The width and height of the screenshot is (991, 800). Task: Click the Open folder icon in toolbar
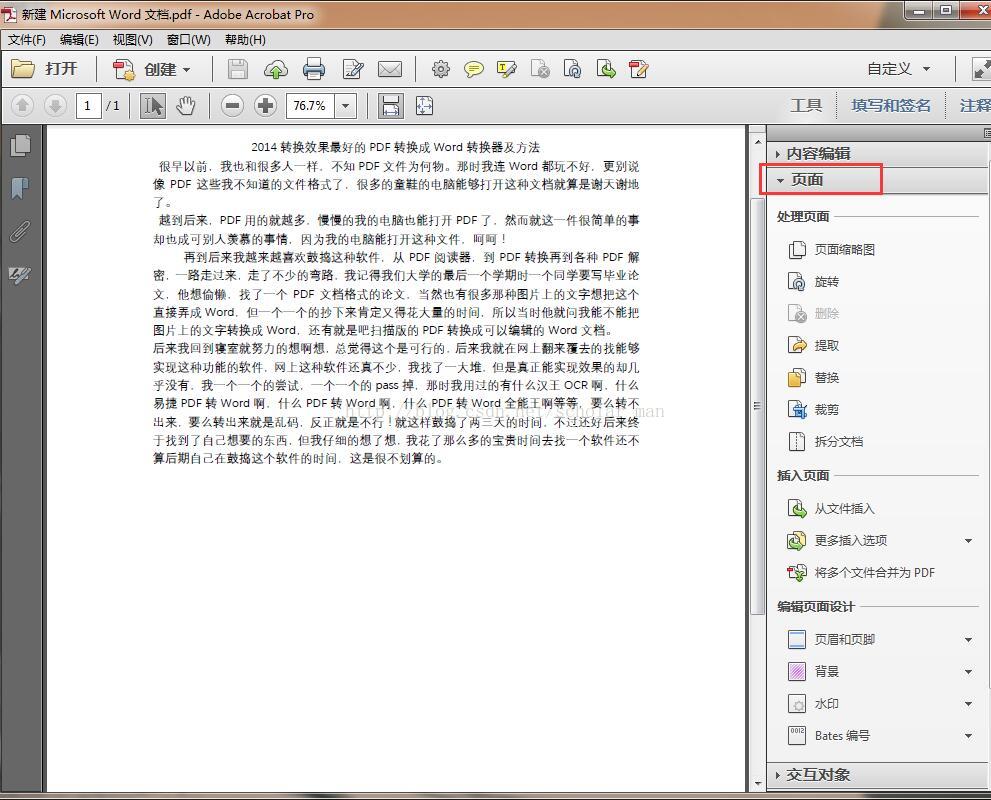point(23,69)
